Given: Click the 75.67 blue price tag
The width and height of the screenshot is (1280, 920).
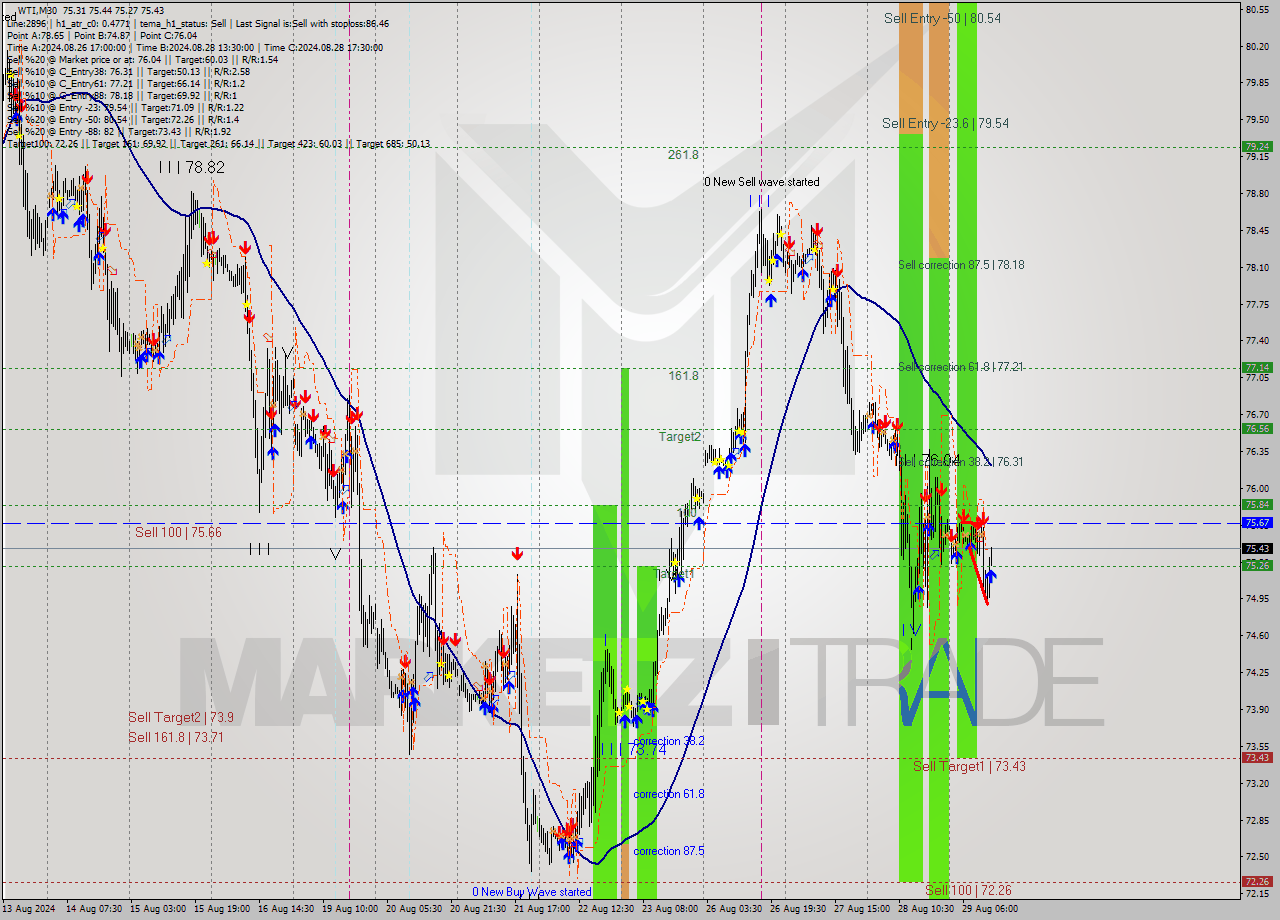Looking at the screenshot, I should [x=1257, y=523].
